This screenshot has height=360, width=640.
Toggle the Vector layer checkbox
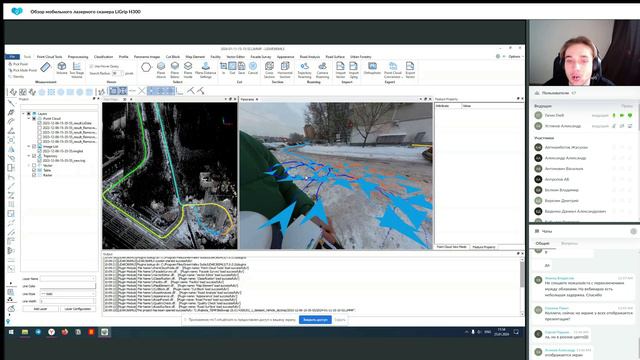[34, 165]
